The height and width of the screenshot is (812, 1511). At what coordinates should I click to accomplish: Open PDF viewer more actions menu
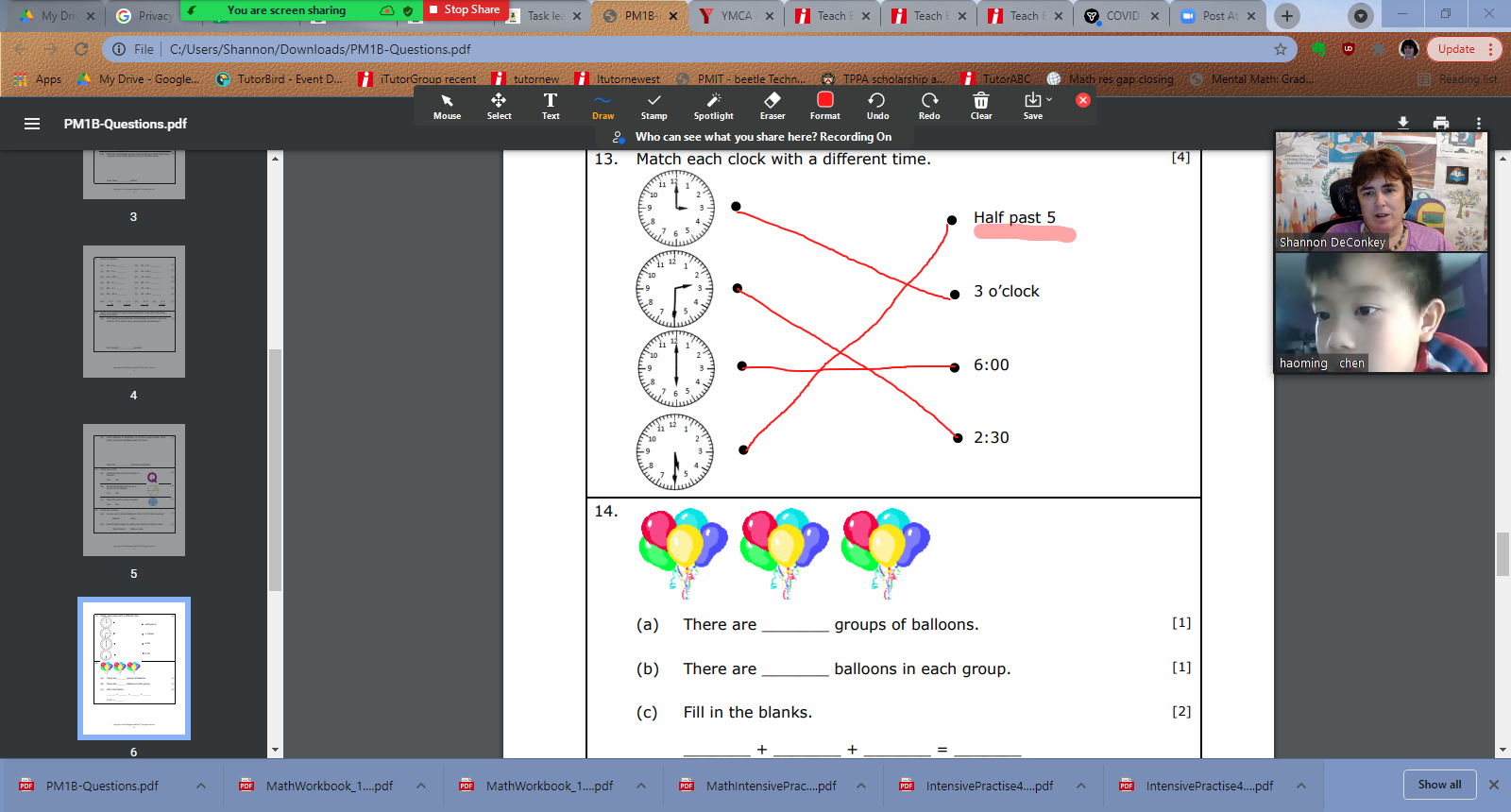(1479, 124)
